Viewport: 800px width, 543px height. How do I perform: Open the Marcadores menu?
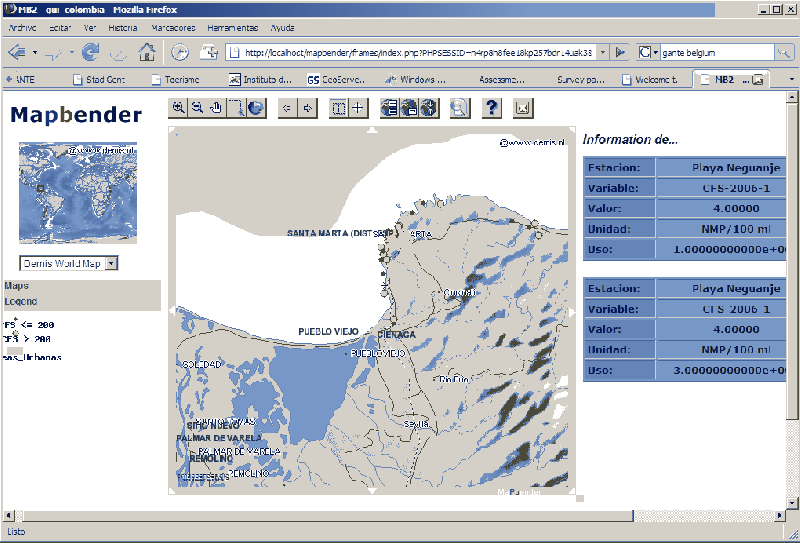point(175,28)
